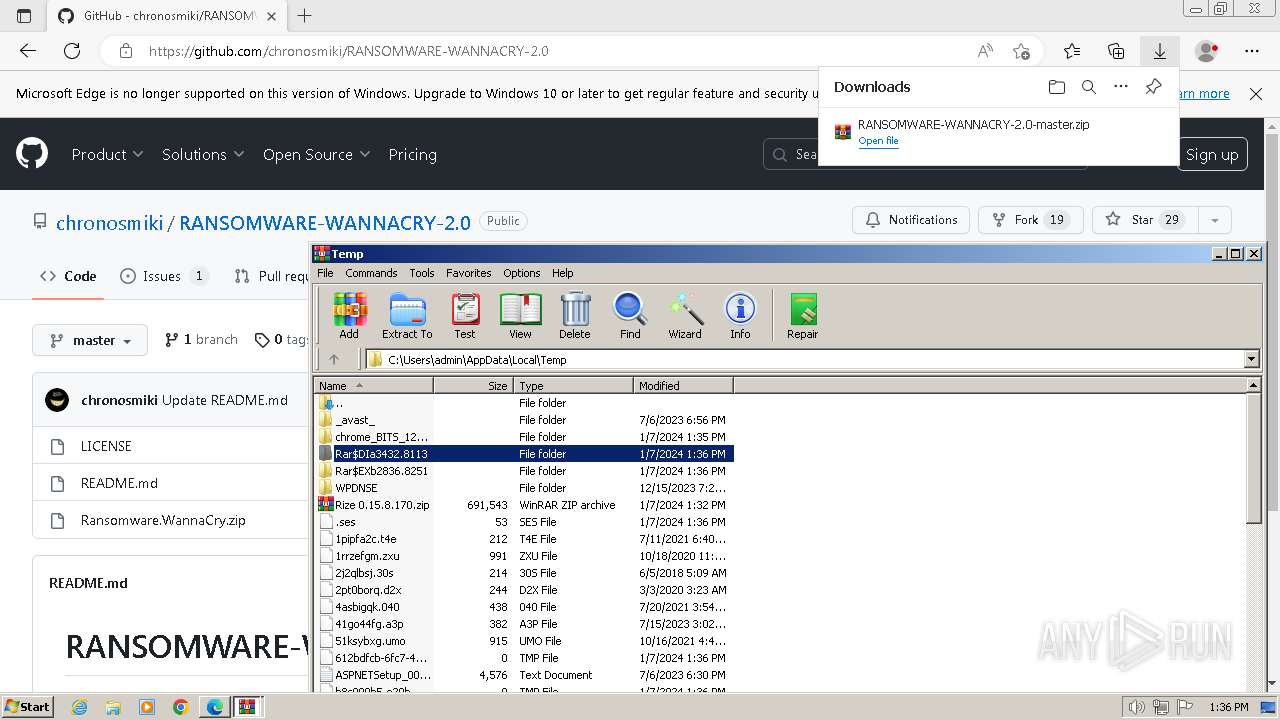Go back in Edge browser
The height and width of the screenshot is (720, 1280).
point(28,51)
